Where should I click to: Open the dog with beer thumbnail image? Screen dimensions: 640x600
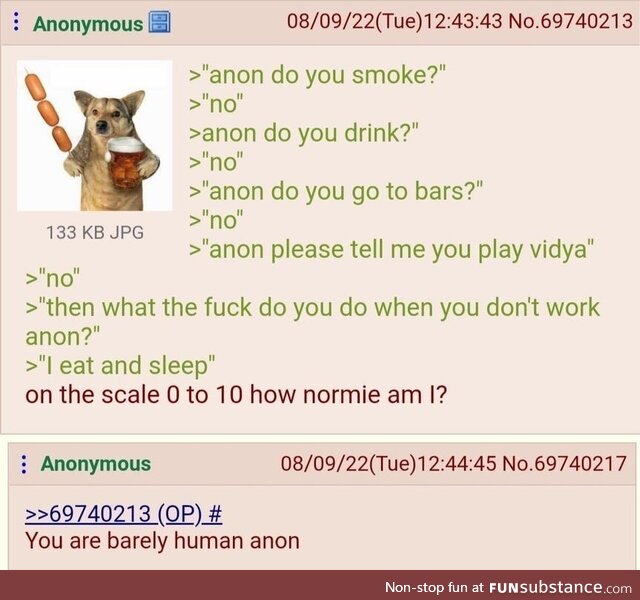[x=95, y=135]
